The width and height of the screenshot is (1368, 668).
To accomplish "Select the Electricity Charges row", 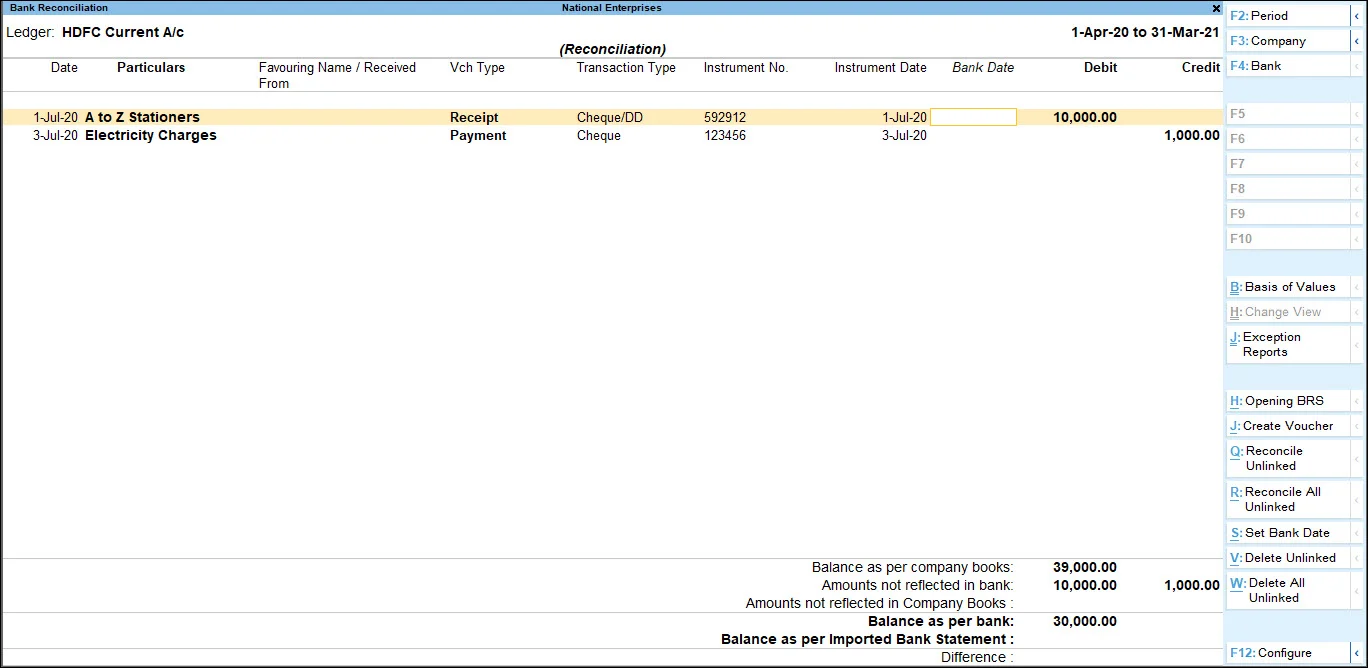I will click(612, 135).
